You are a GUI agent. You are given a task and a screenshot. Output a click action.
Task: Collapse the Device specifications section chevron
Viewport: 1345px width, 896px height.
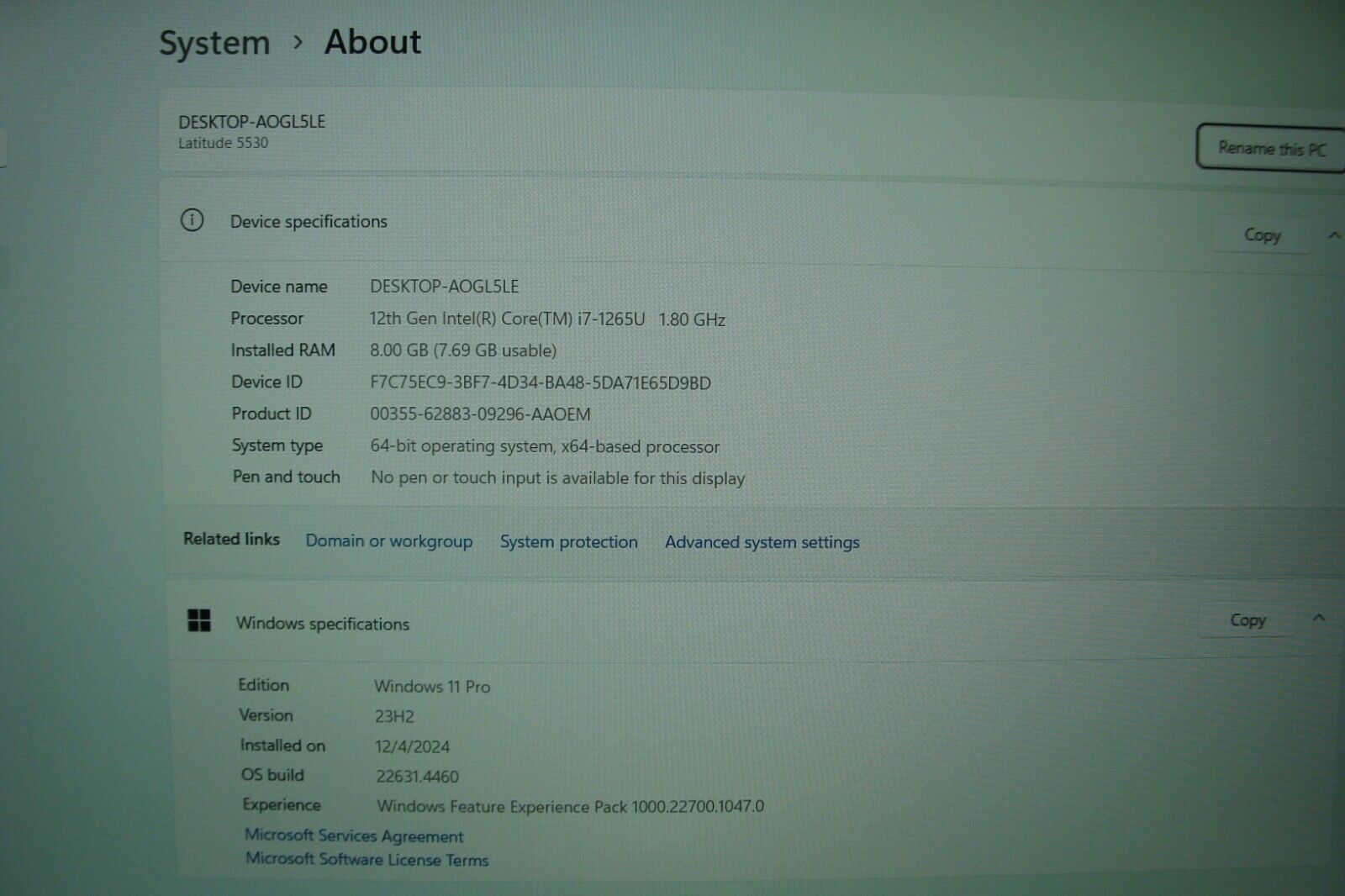pos(1333,235)
